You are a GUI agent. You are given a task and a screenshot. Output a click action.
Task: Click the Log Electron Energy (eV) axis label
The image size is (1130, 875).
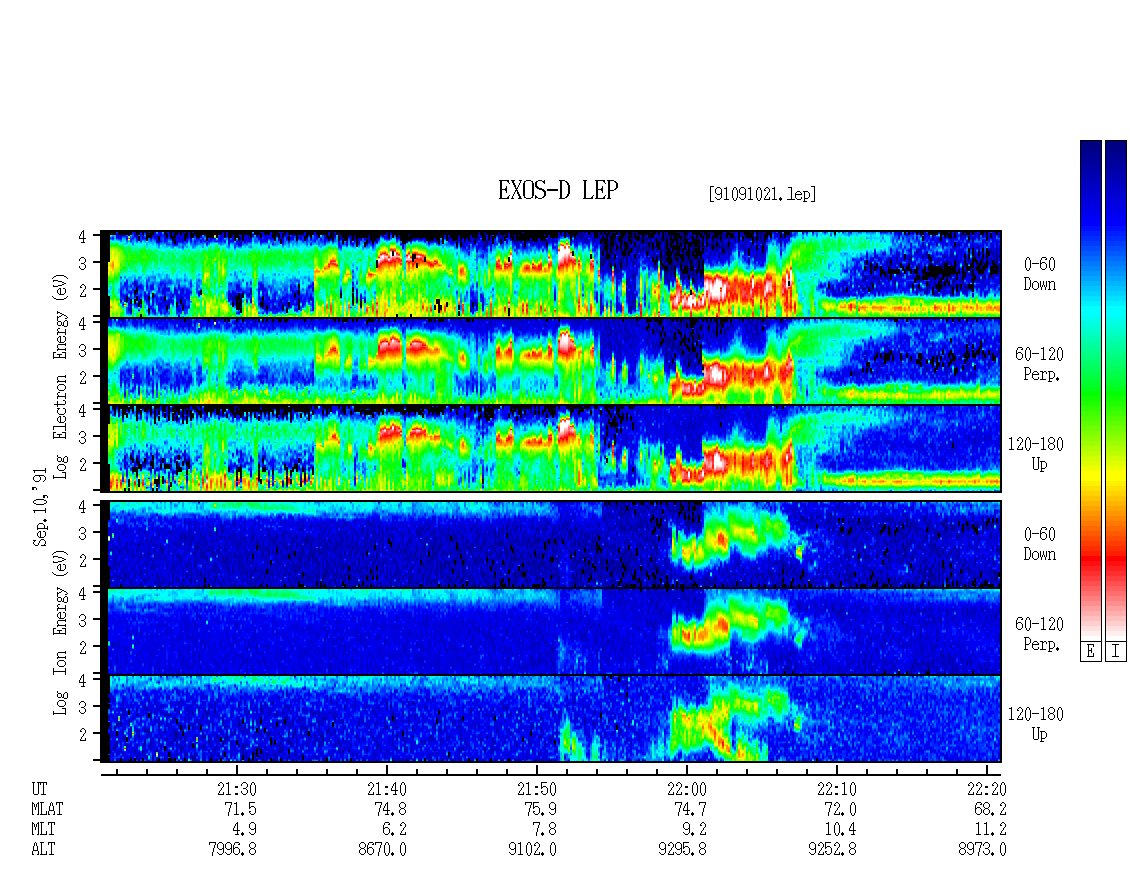coord(60,376)
